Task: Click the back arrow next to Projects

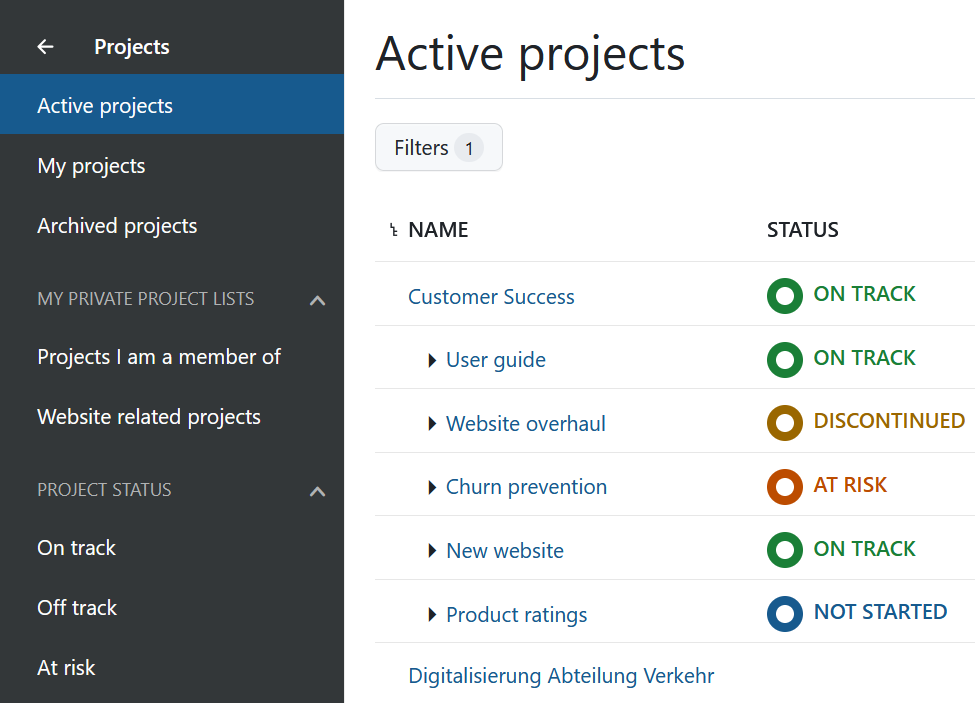Action: (45, 47)
